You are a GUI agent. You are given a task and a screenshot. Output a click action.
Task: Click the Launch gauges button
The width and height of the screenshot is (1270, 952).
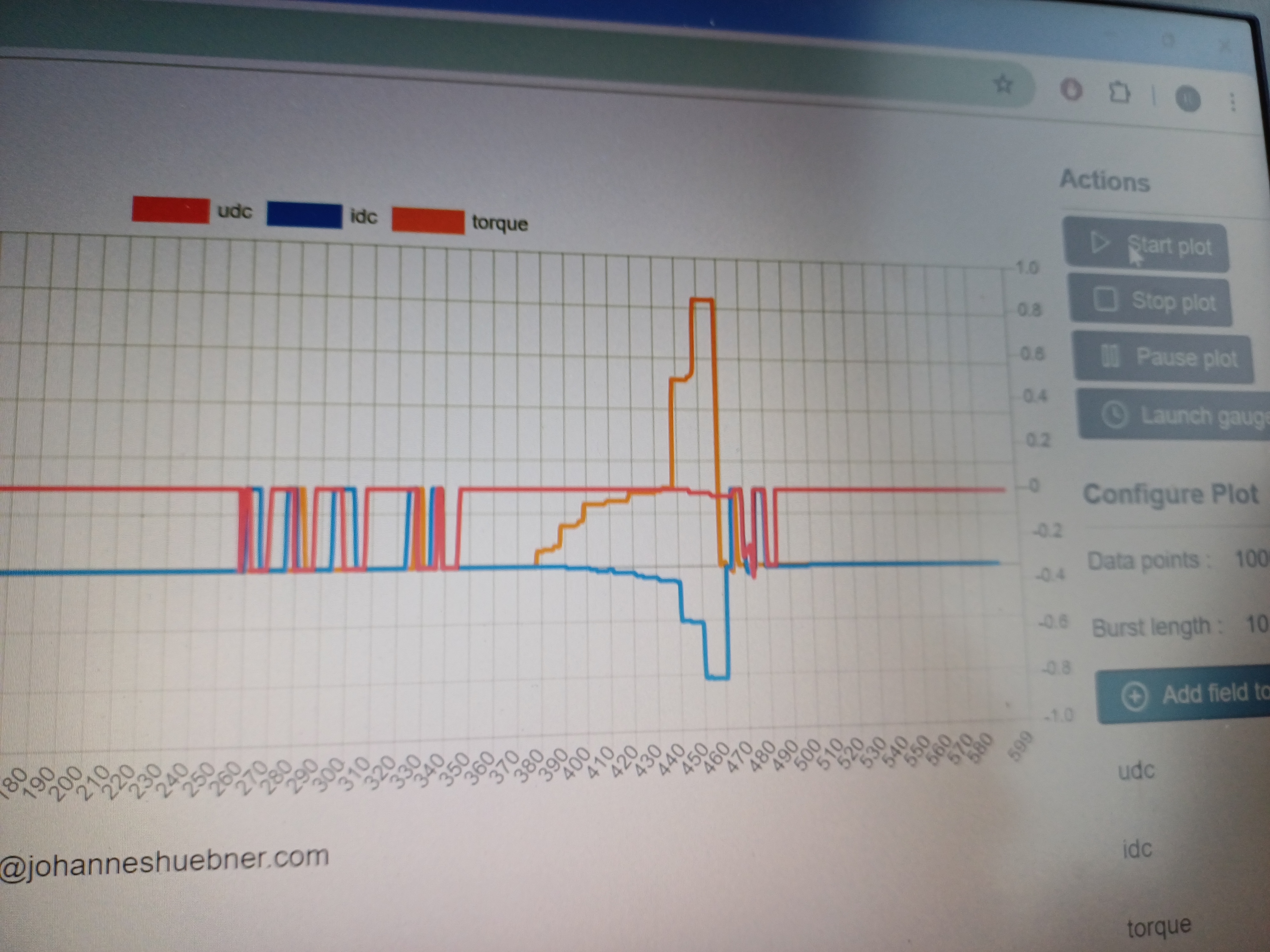(x=1174, y=414)
